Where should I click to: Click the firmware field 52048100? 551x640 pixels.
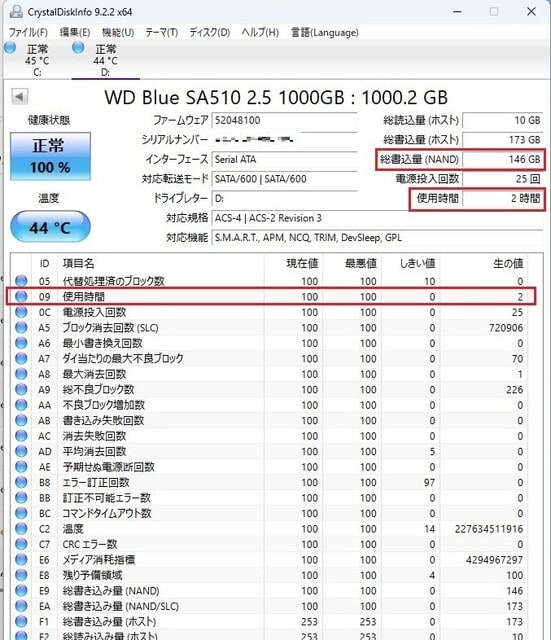(x=284, y=120)
